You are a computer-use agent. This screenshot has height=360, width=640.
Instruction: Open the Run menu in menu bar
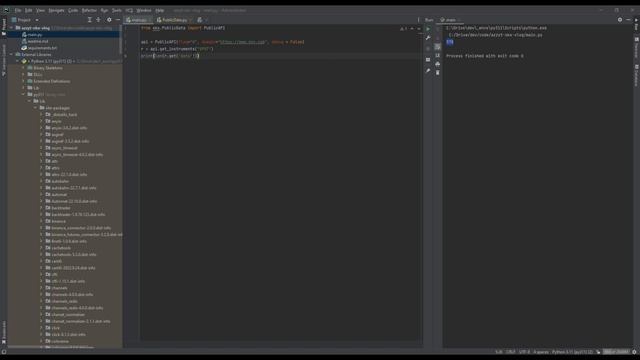click(x=104, y=10)
